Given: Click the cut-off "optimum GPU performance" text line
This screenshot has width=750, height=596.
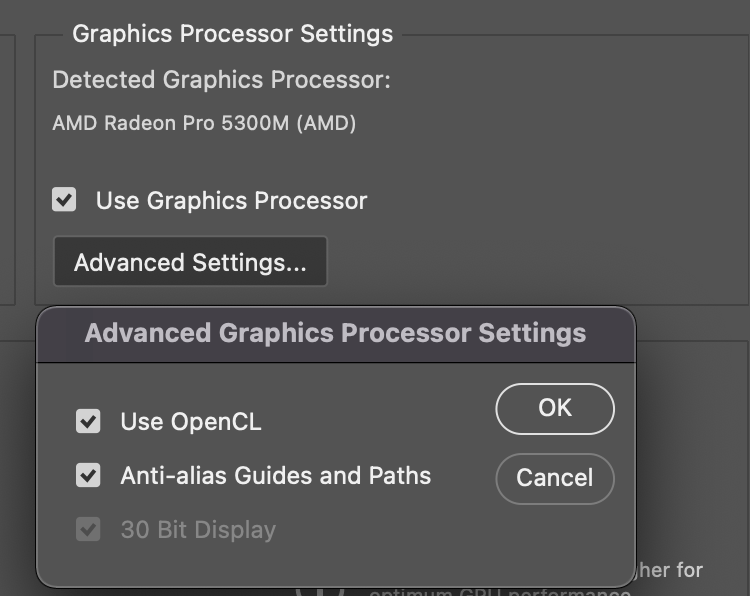Looking at the screenshot, I should click(500, 590).
